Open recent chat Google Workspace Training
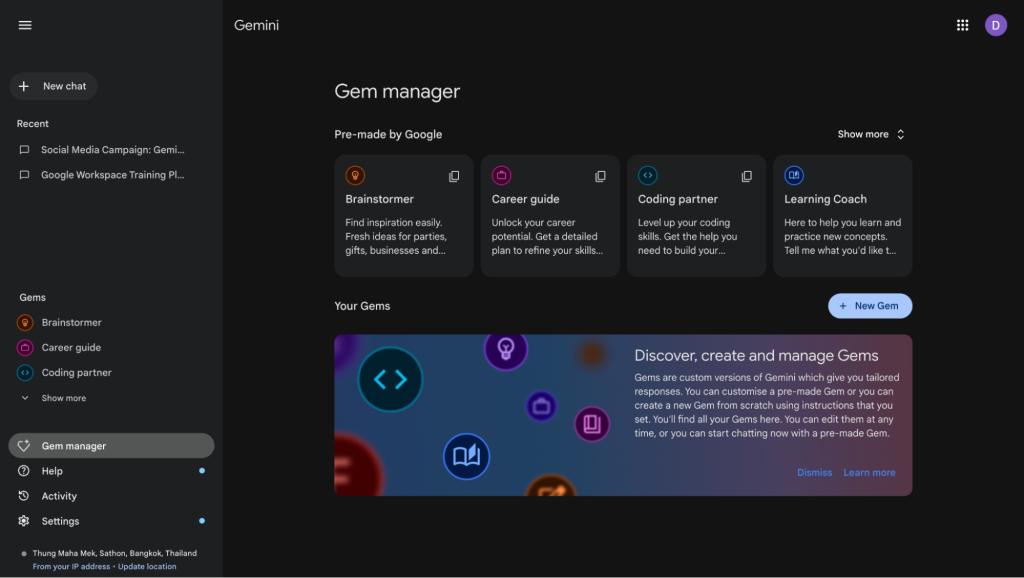 (x=112, y=175)
